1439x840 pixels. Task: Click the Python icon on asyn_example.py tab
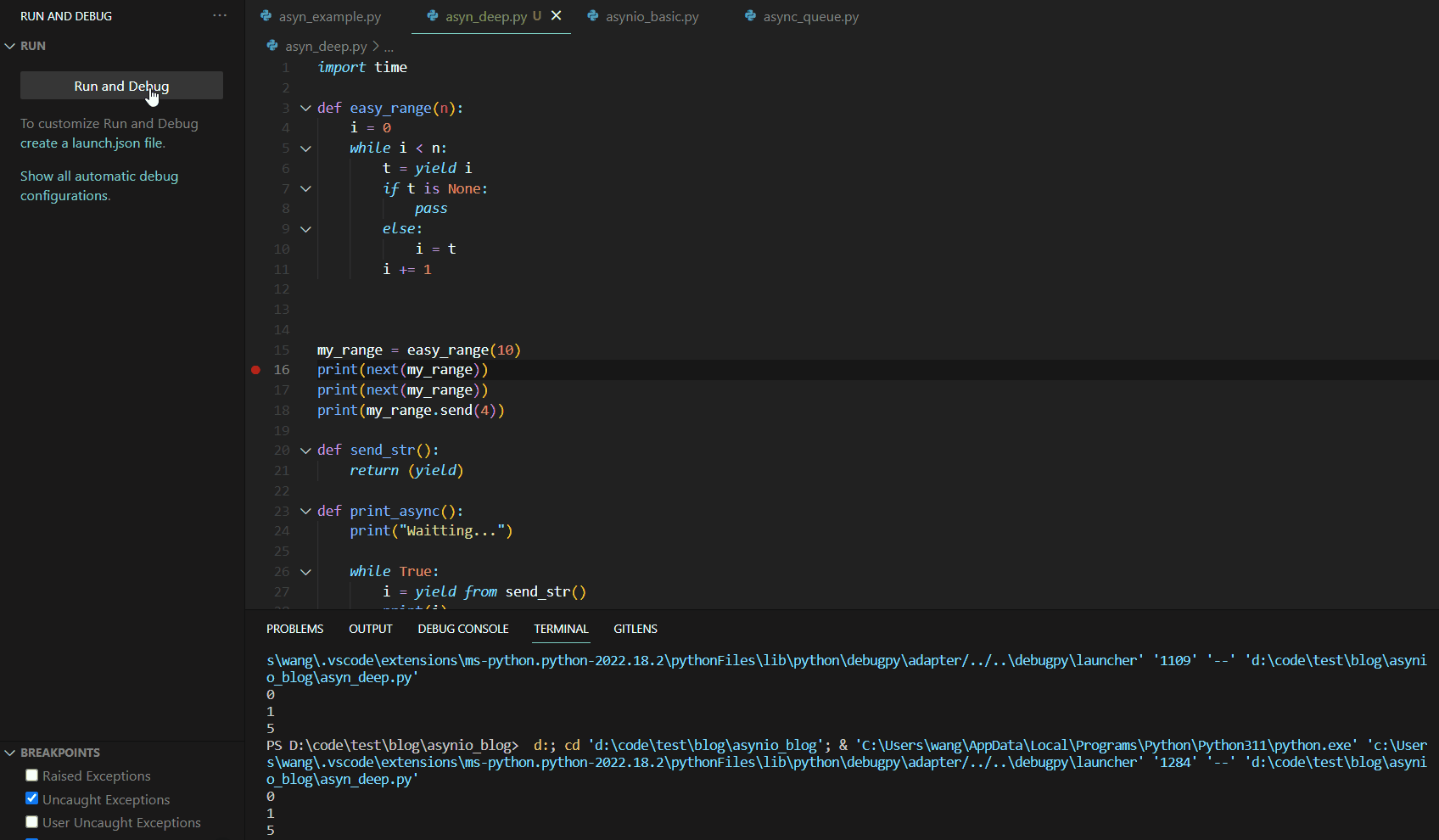[267, 16]
